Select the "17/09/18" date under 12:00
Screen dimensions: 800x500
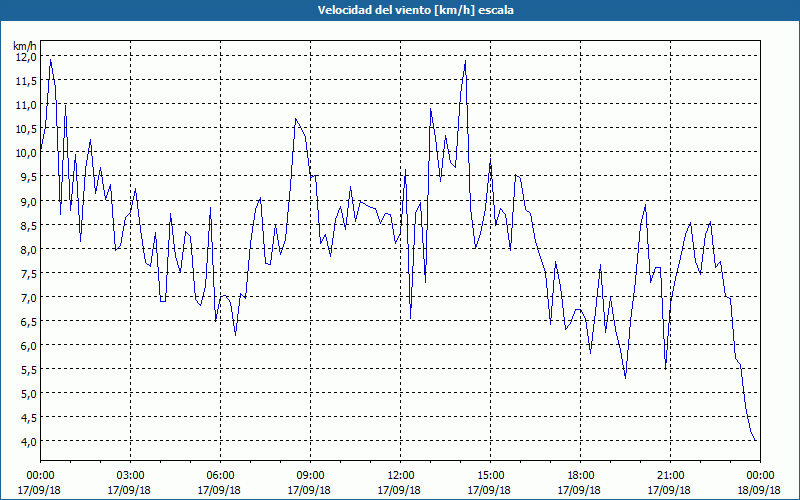400,490
